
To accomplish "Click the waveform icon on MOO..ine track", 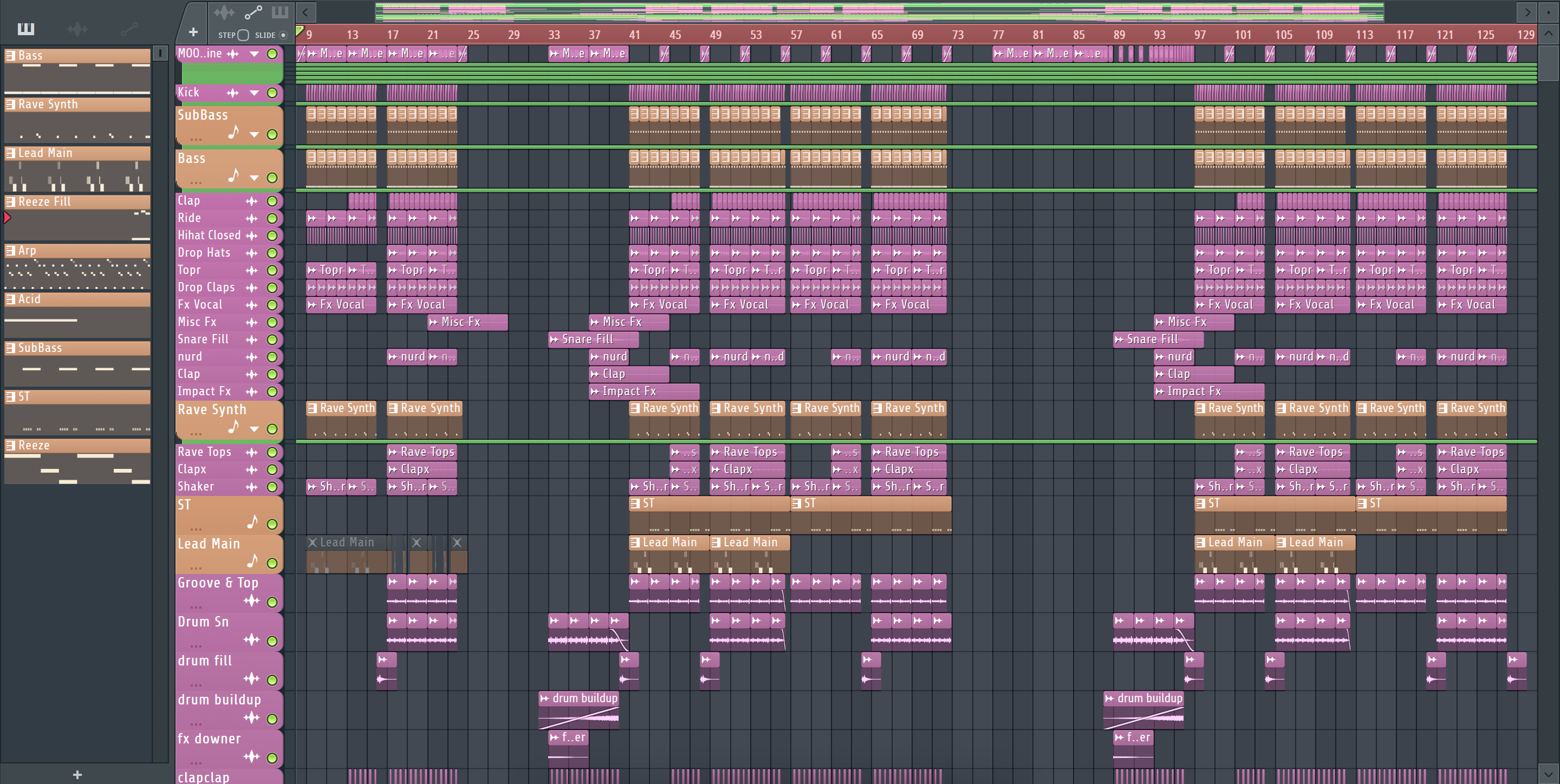I will [232, 54].
